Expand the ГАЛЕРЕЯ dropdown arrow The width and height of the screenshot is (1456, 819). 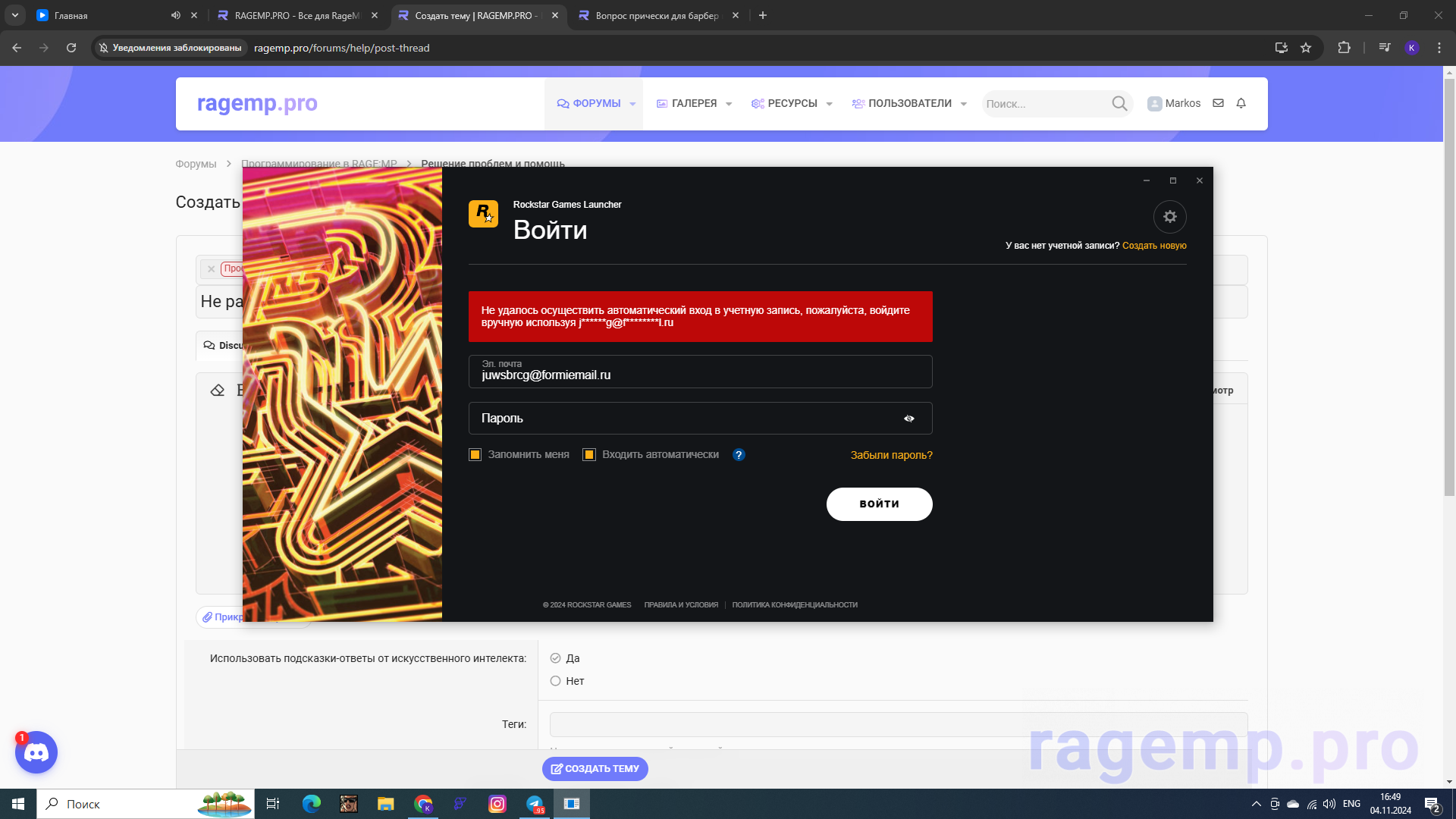[x=729, y=104]
